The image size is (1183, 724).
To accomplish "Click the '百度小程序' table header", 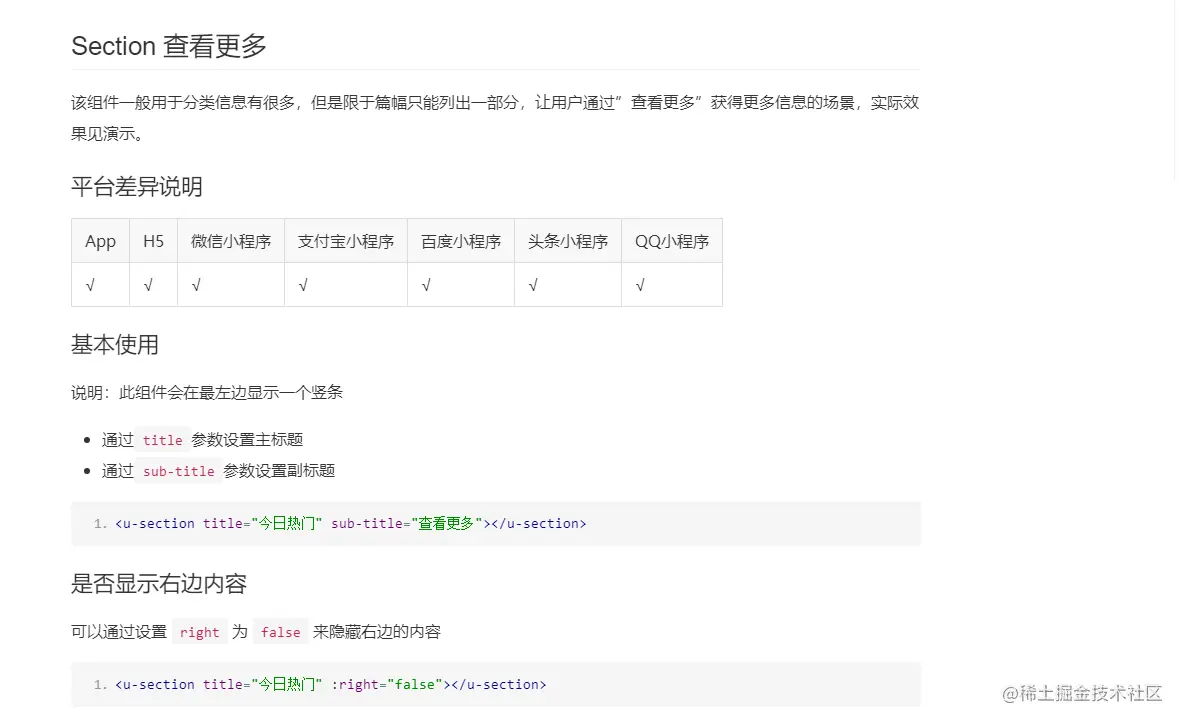I will [461, 241].
